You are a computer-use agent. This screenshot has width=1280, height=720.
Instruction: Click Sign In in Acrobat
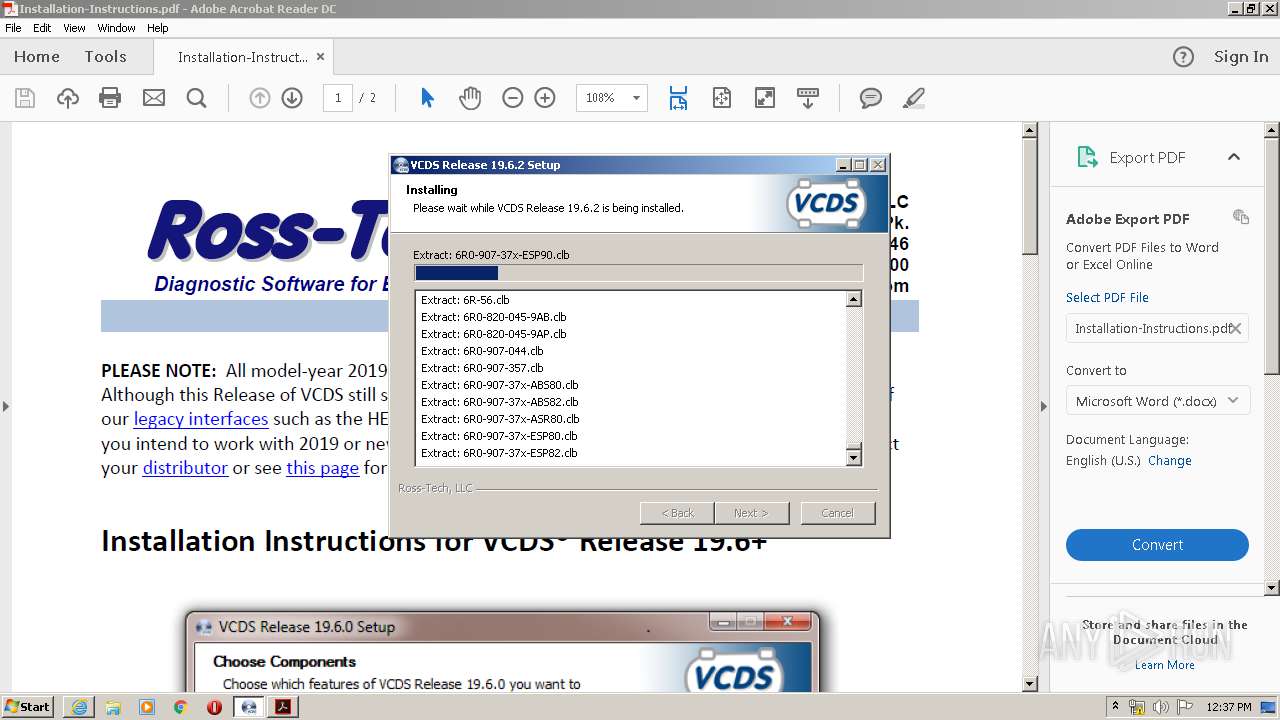[1241, 57]
